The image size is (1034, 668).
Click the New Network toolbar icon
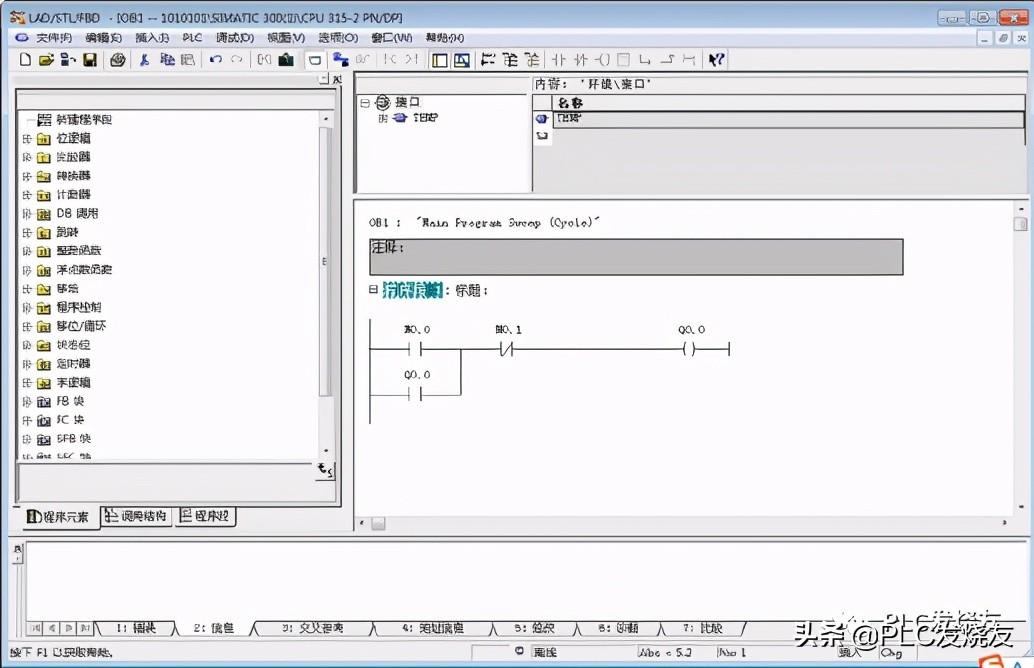click(488, 60)
